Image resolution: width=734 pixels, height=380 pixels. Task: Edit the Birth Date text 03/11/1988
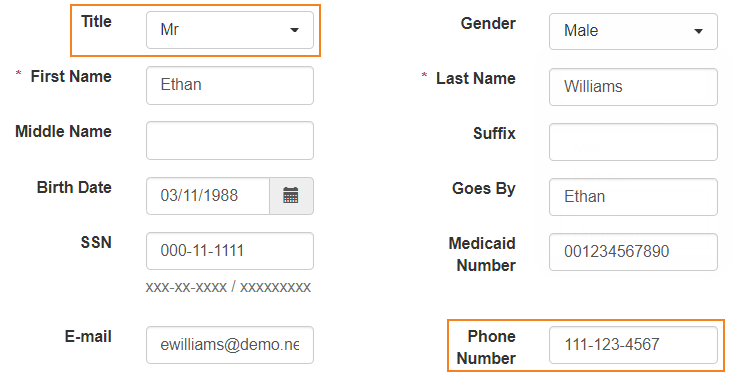[x=208, y=196]
